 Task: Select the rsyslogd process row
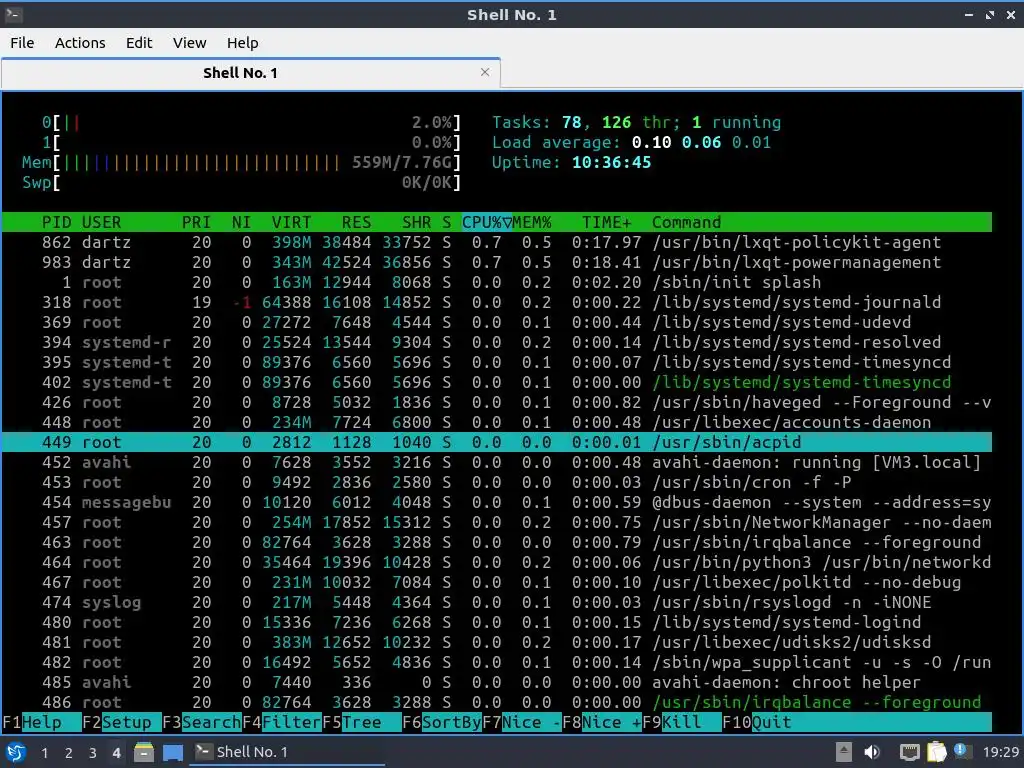coord(496,602)
